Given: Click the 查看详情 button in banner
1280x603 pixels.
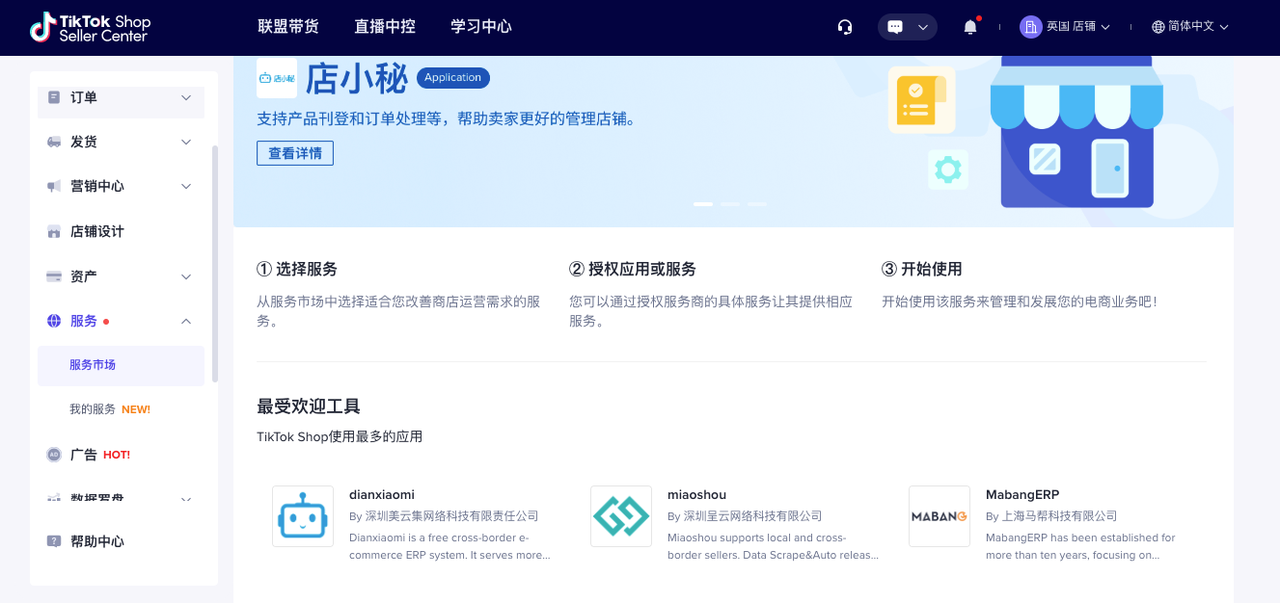Looking at the screenshot, I should point(295,153).
